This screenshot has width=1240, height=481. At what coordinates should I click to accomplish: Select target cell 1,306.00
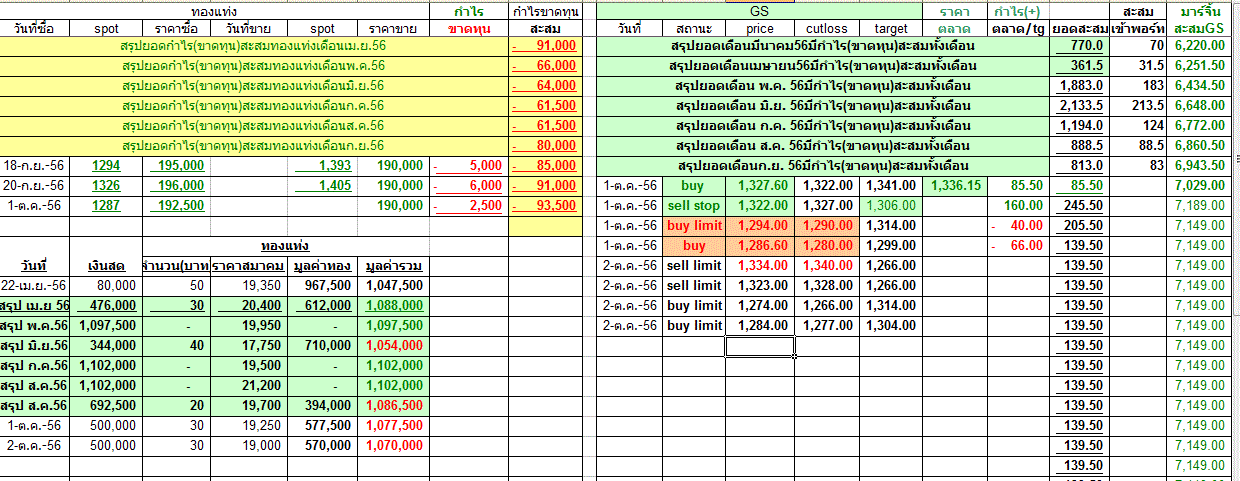891,206
